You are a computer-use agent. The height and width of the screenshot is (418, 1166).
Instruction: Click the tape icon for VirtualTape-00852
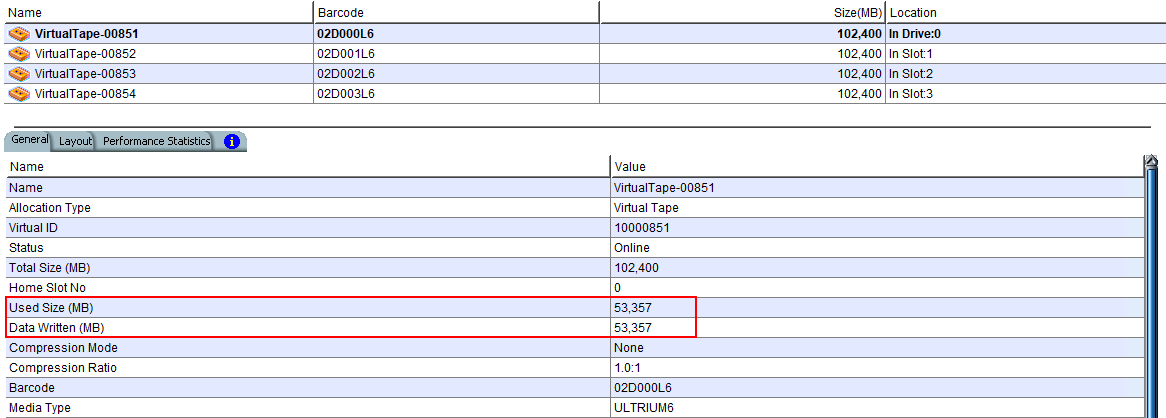click(x=19, y=54)
